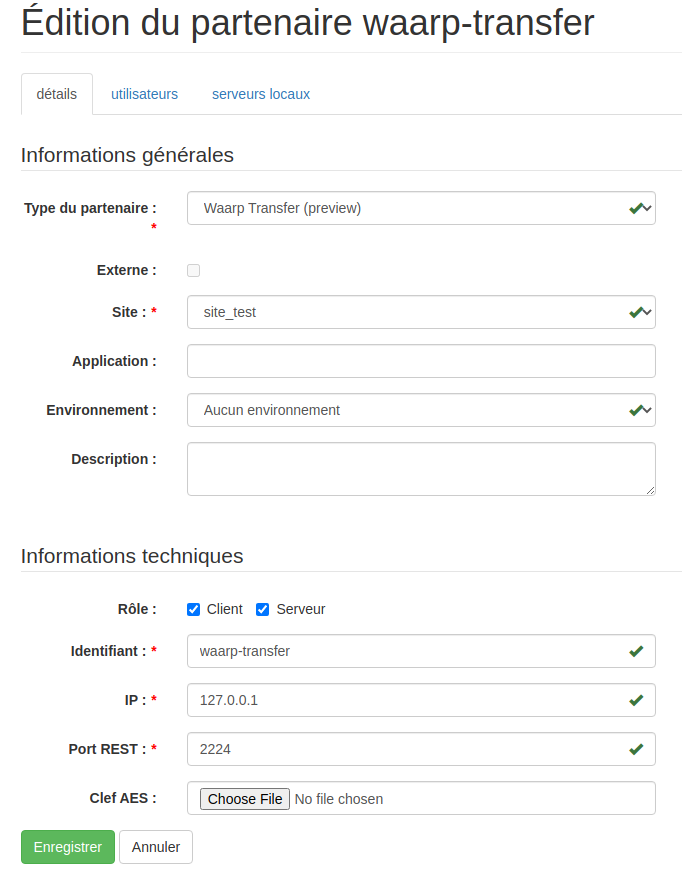
Task: Toggle the Externe checkbox
Action: (x=194, y=271)
